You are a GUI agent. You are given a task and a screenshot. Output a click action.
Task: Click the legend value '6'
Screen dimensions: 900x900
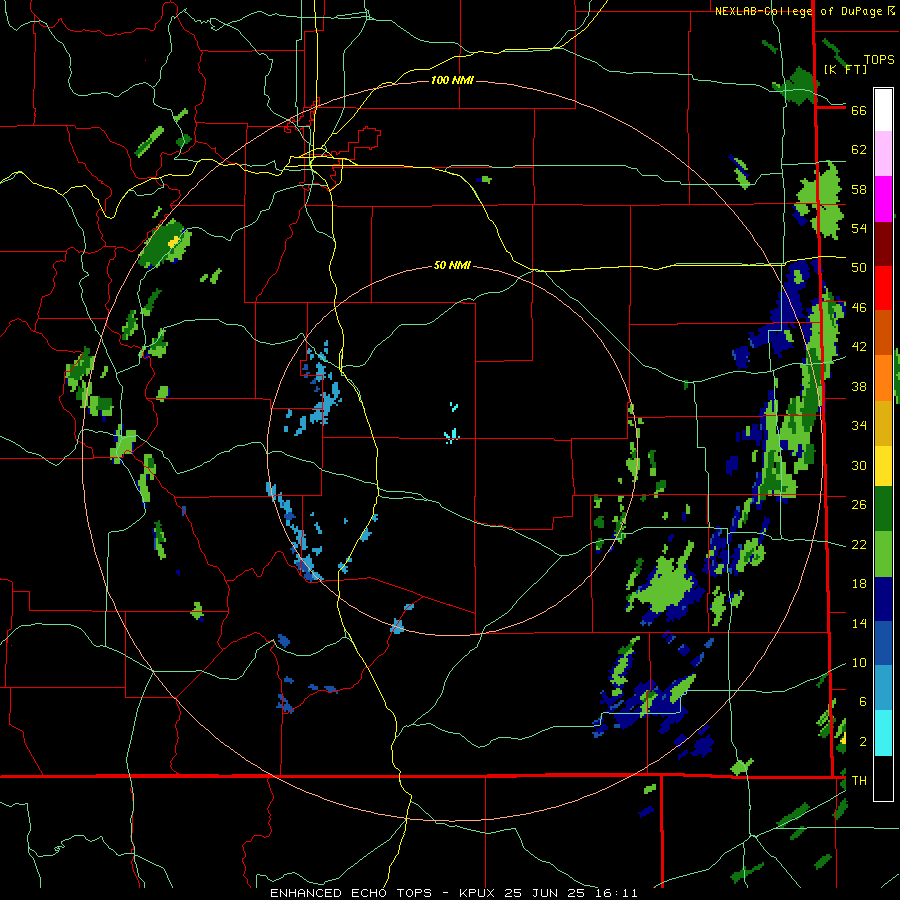(863, 702)
